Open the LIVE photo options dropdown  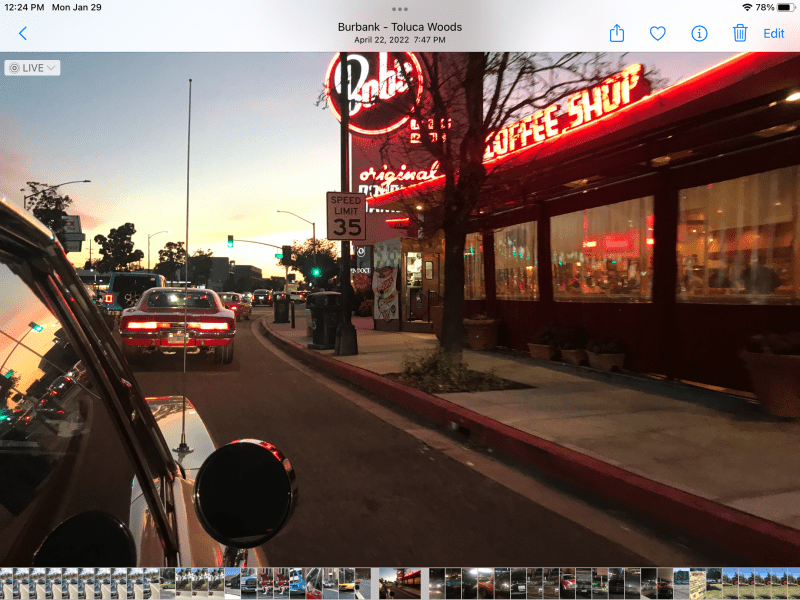(x=32, y=68)
